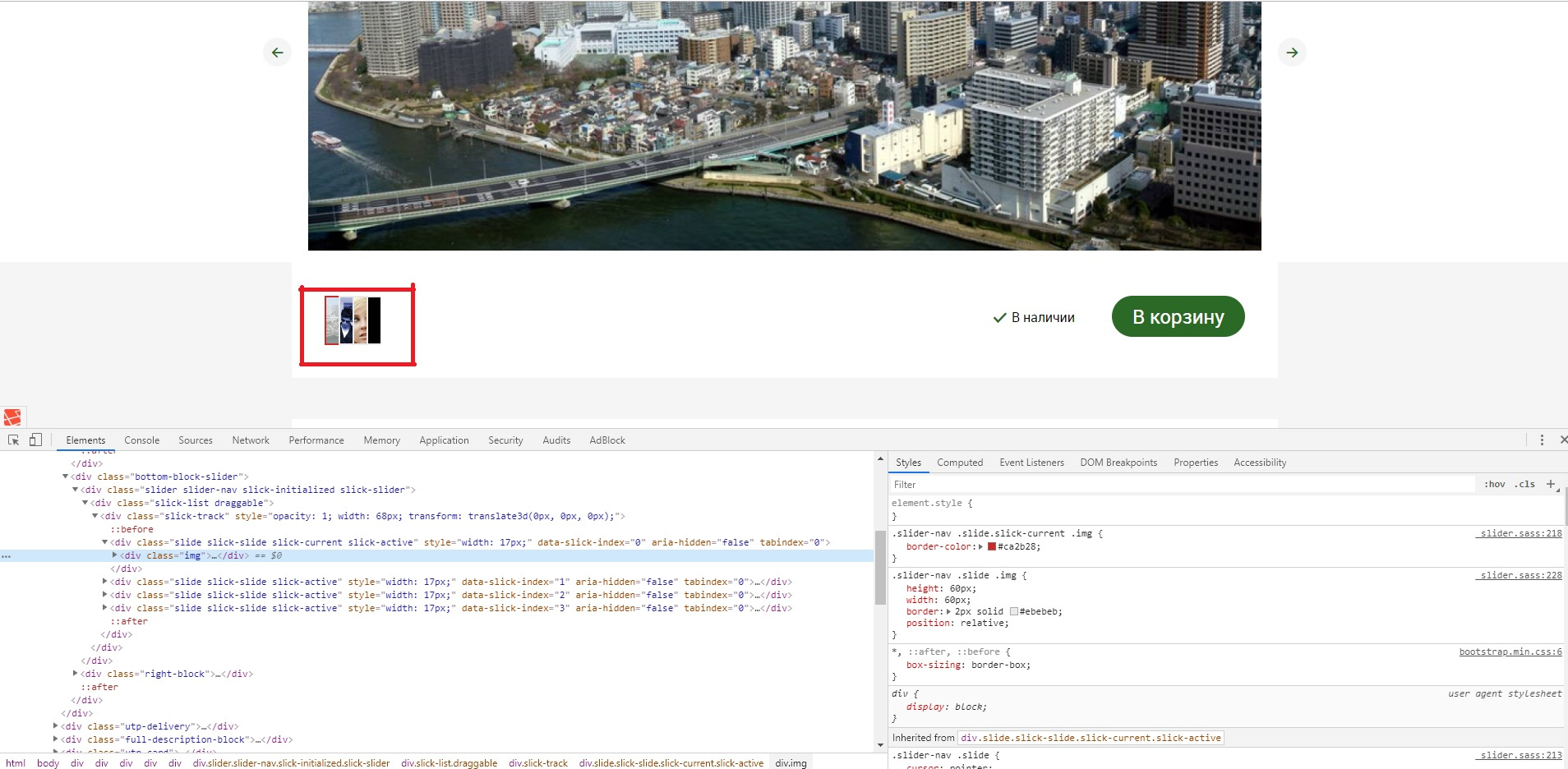Open the Network tab
Image resolution: width=1568 pixels, height=769 pixels.
(x=251, y=440)
